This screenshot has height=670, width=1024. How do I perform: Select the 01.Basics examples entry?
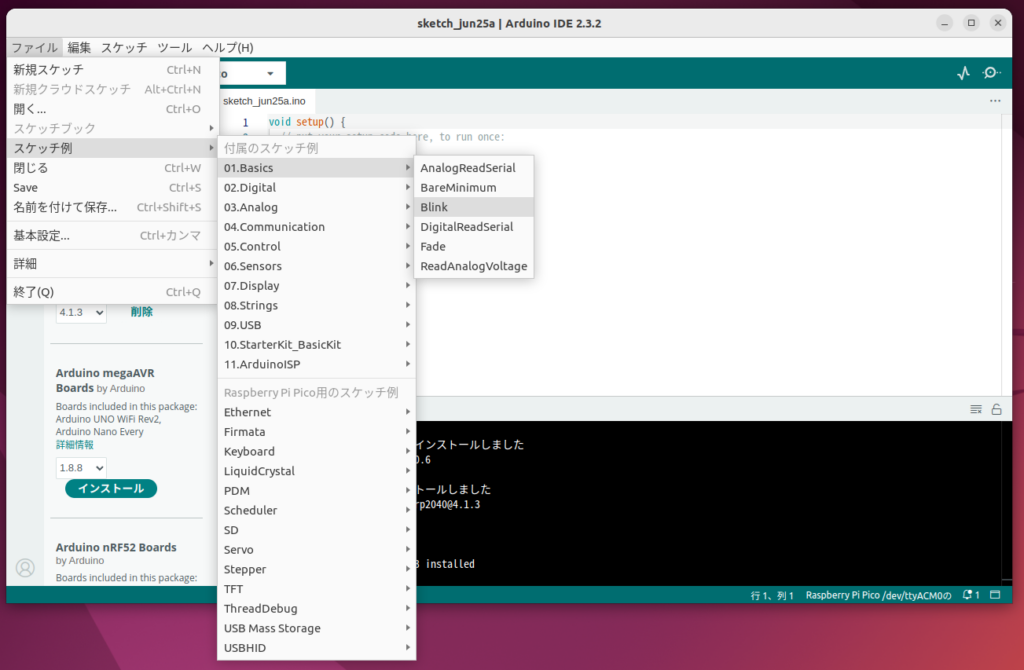[x=317, y=168]
